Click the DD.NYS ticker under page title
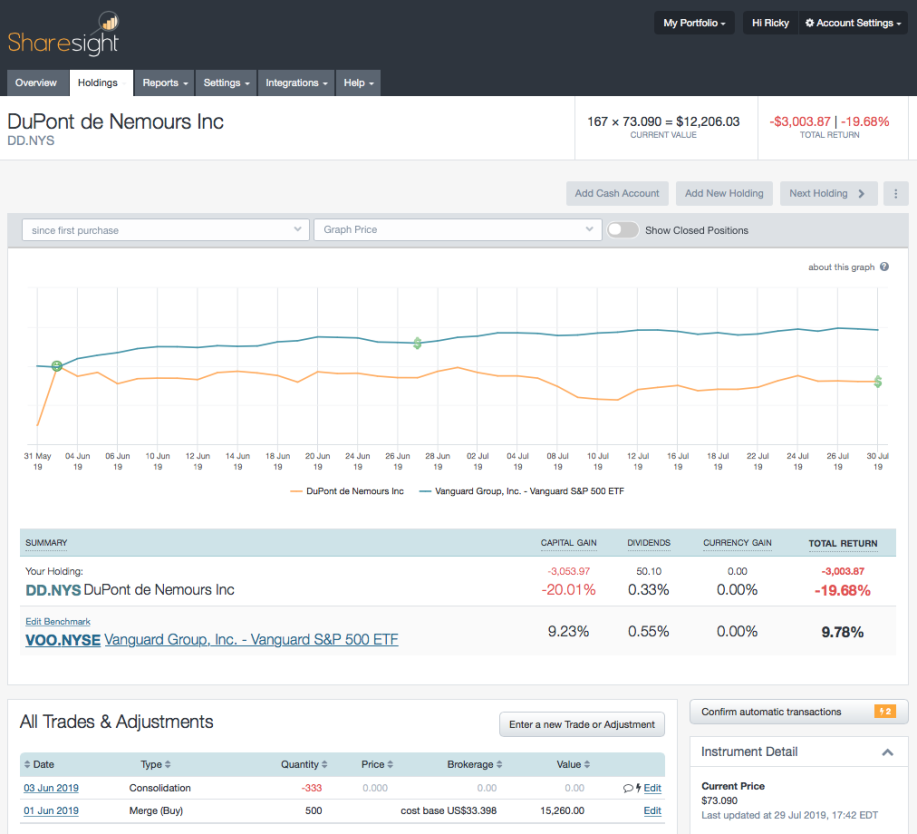917x834 pixels. pyautogui.click(x=30, y=141)
